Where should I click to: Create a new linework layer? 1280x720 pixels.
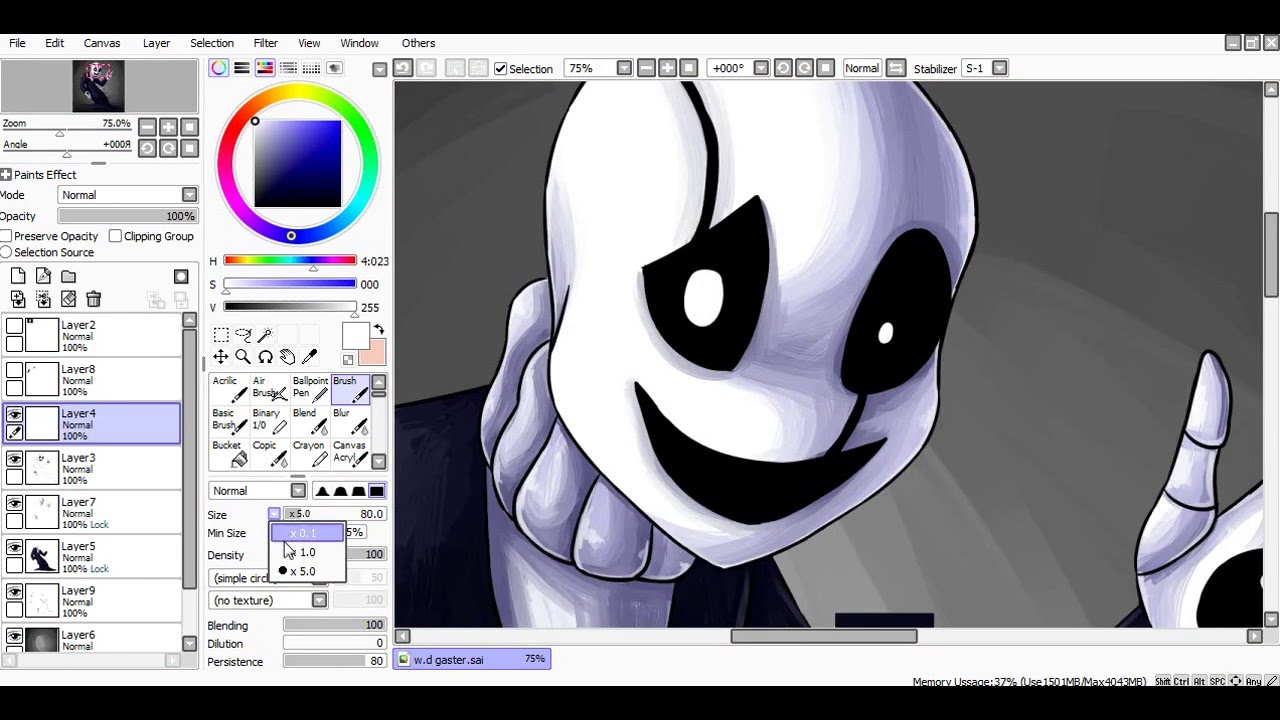tap(43, 277)
